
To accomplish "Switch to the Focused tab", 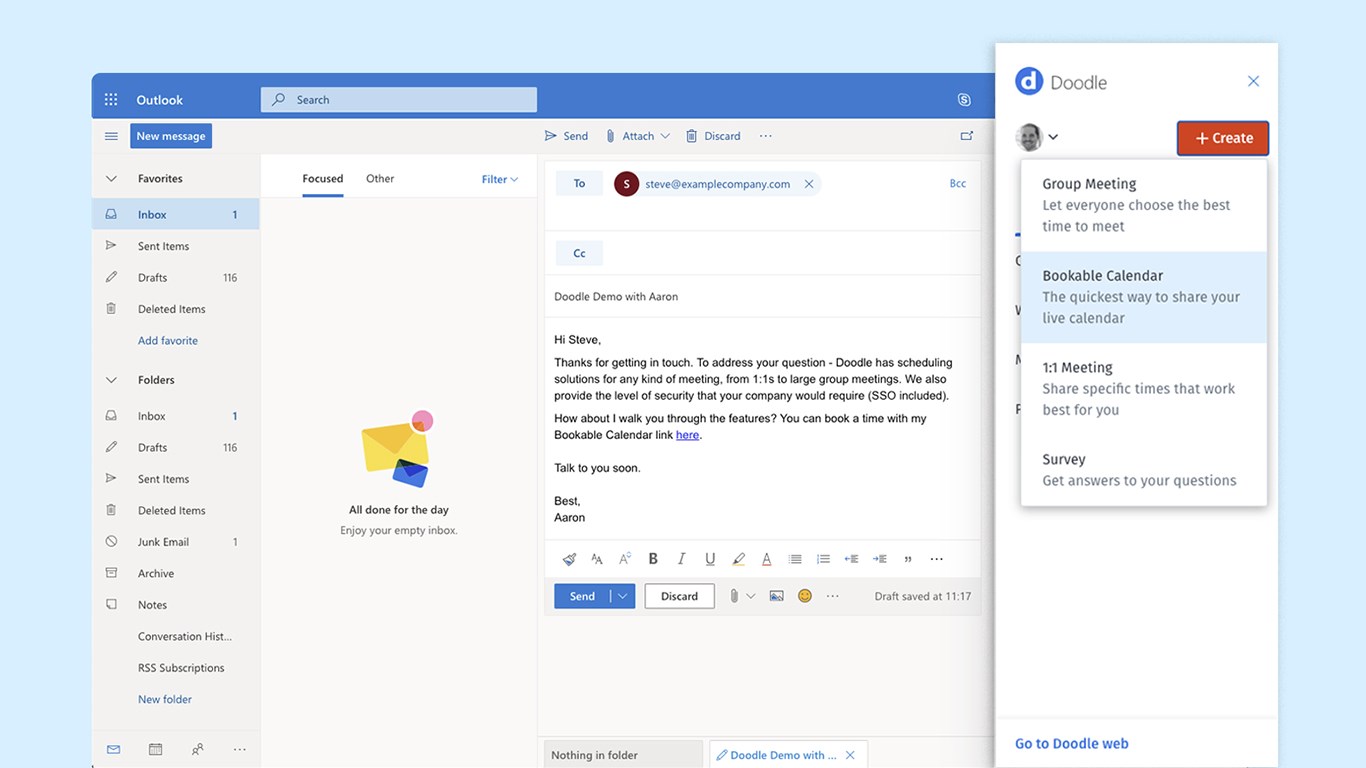I will coord(323,179).
